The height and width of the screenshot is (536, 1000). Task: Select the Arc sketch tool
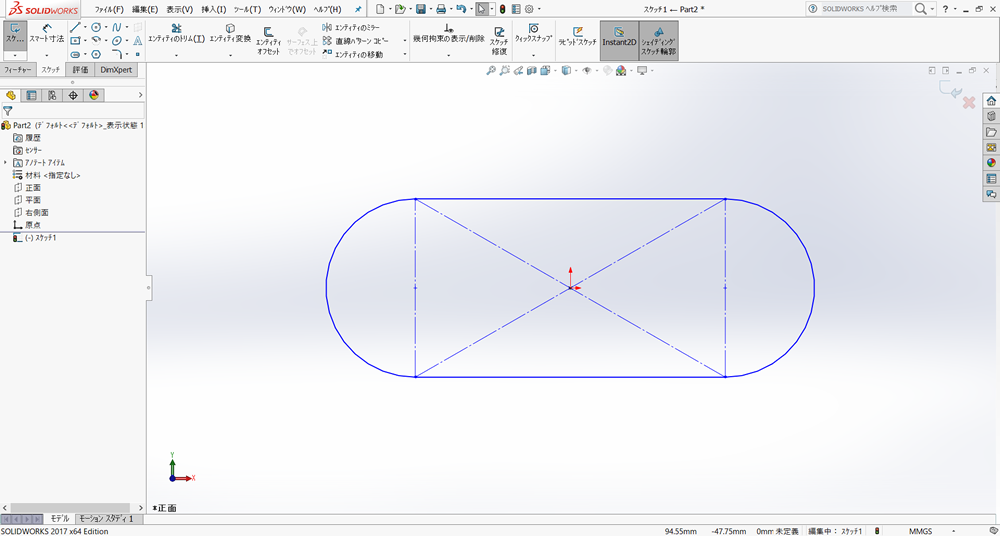pos(96,41)
